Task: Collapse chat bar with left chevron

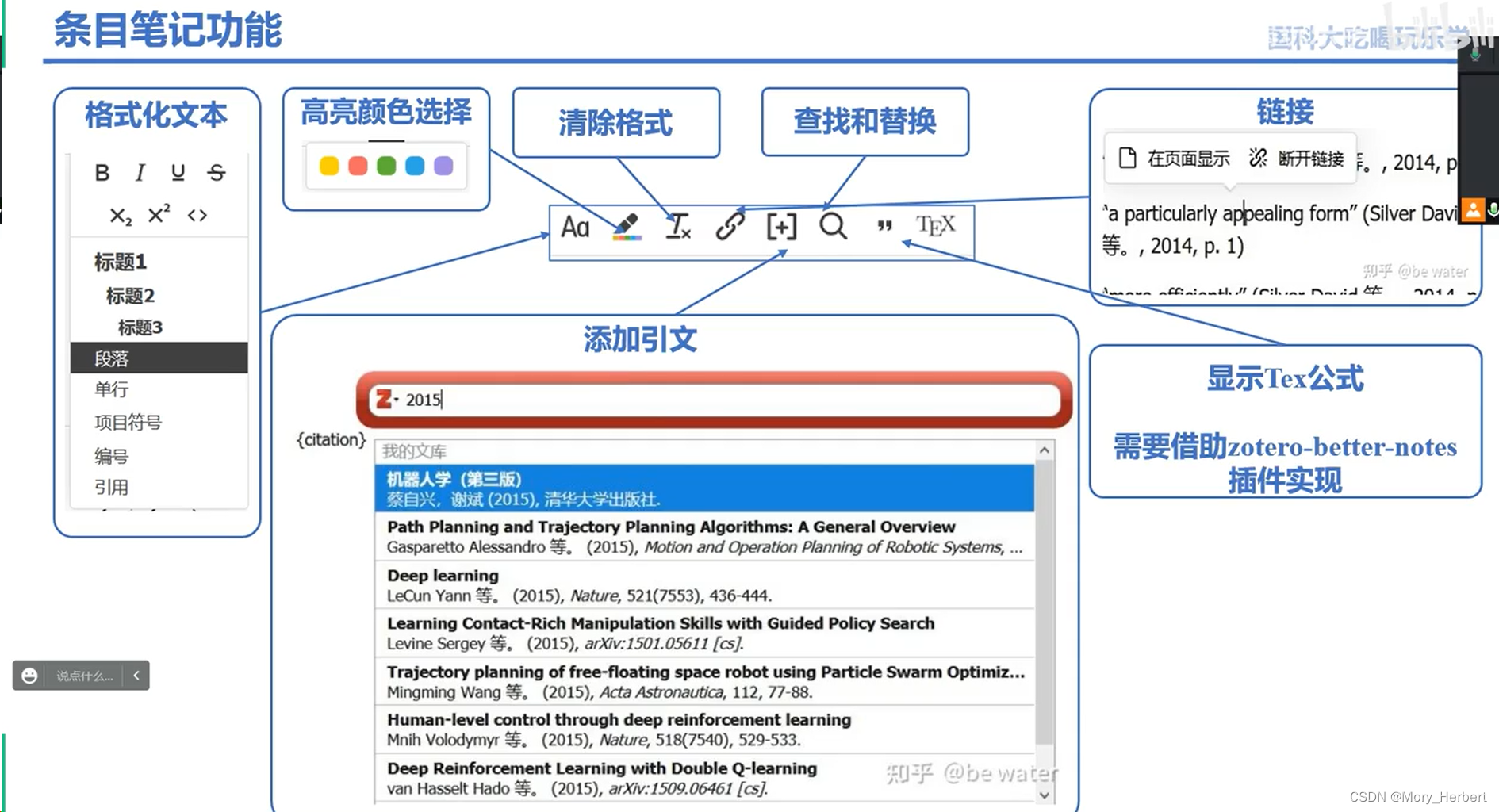Action: click(x=136, y=676)
